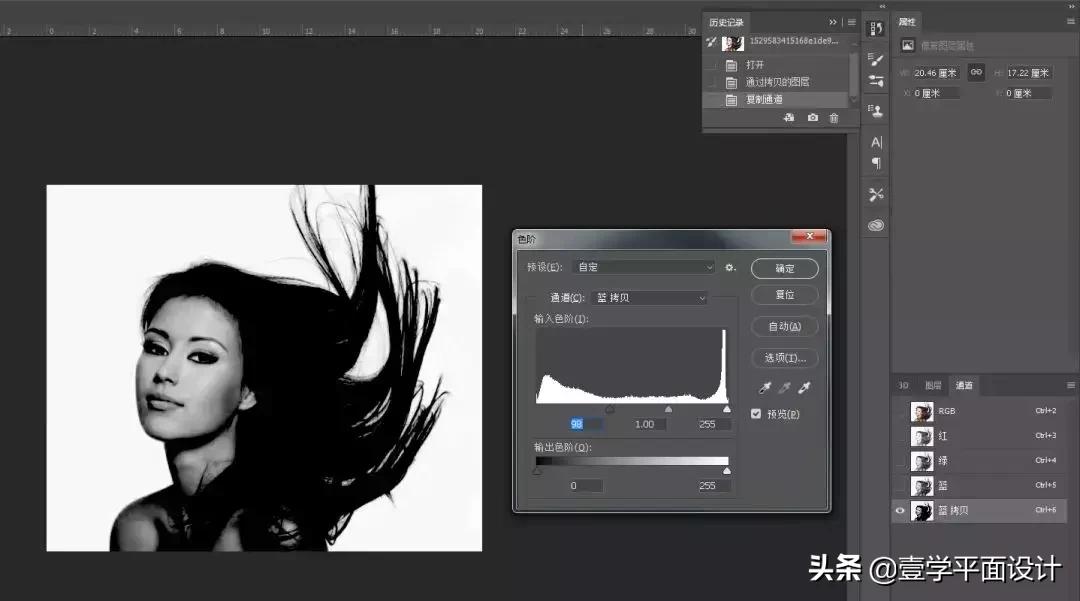1080x601 pixels.
Task: Select the white point eyedropper in Levels
Action: [x=803, y=386]
